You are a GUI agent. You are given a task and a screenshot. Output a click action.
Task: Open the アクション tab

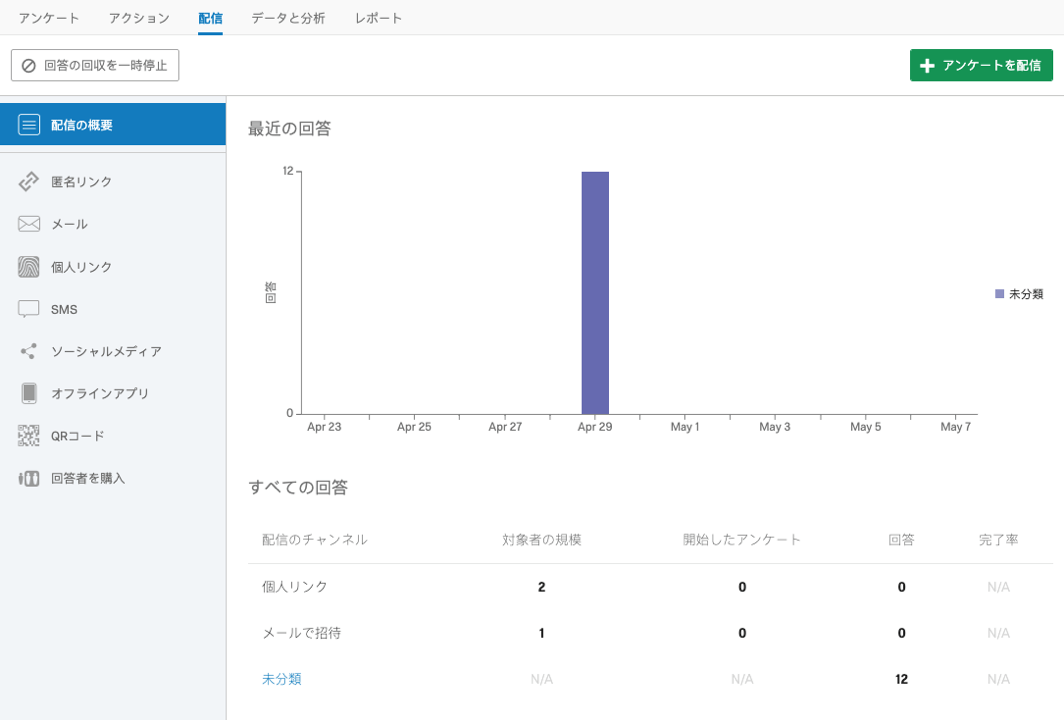(140, 17)
